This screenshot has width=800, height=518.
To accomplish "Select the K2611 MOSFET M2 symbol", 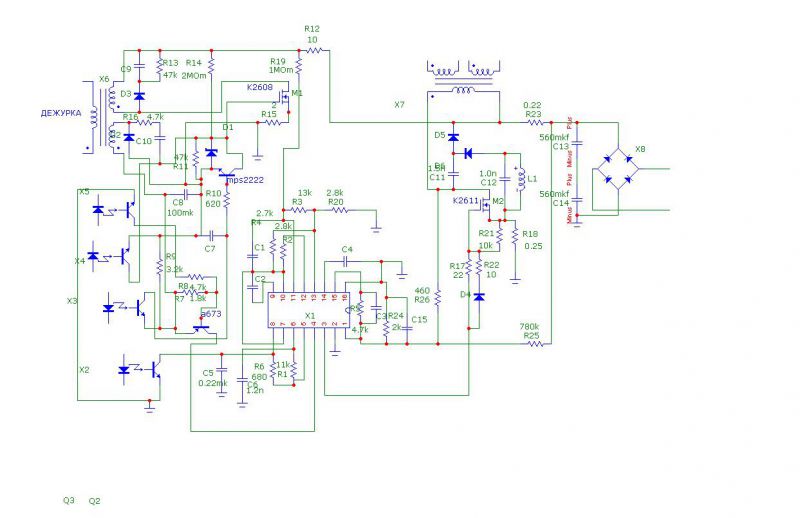I will click(x=488, y=207).
